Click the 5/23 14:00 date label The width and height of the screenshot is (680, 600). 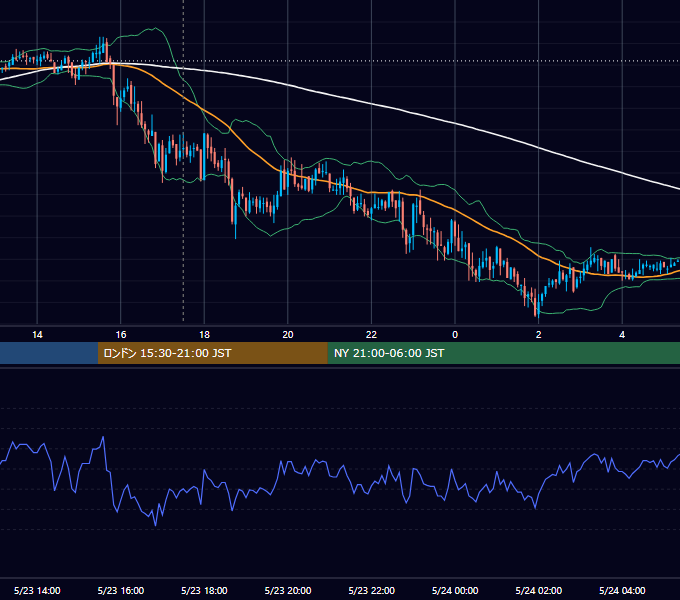37,590
